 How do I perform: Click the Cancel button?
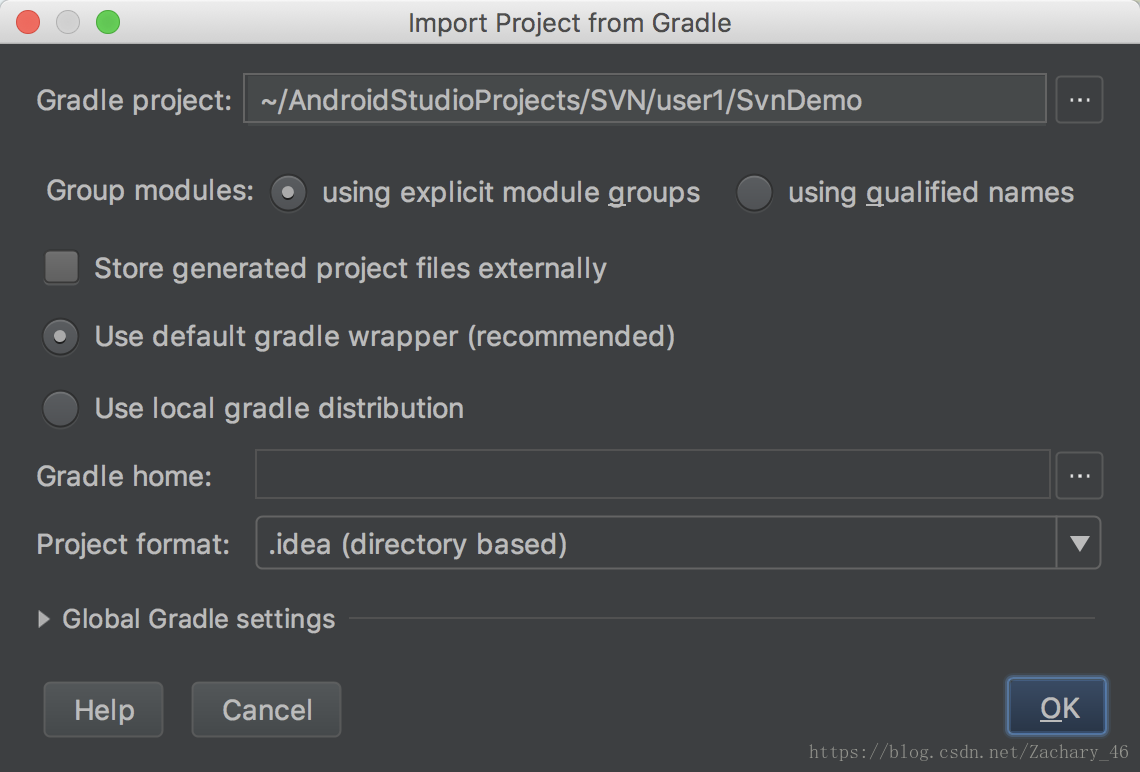266,709
